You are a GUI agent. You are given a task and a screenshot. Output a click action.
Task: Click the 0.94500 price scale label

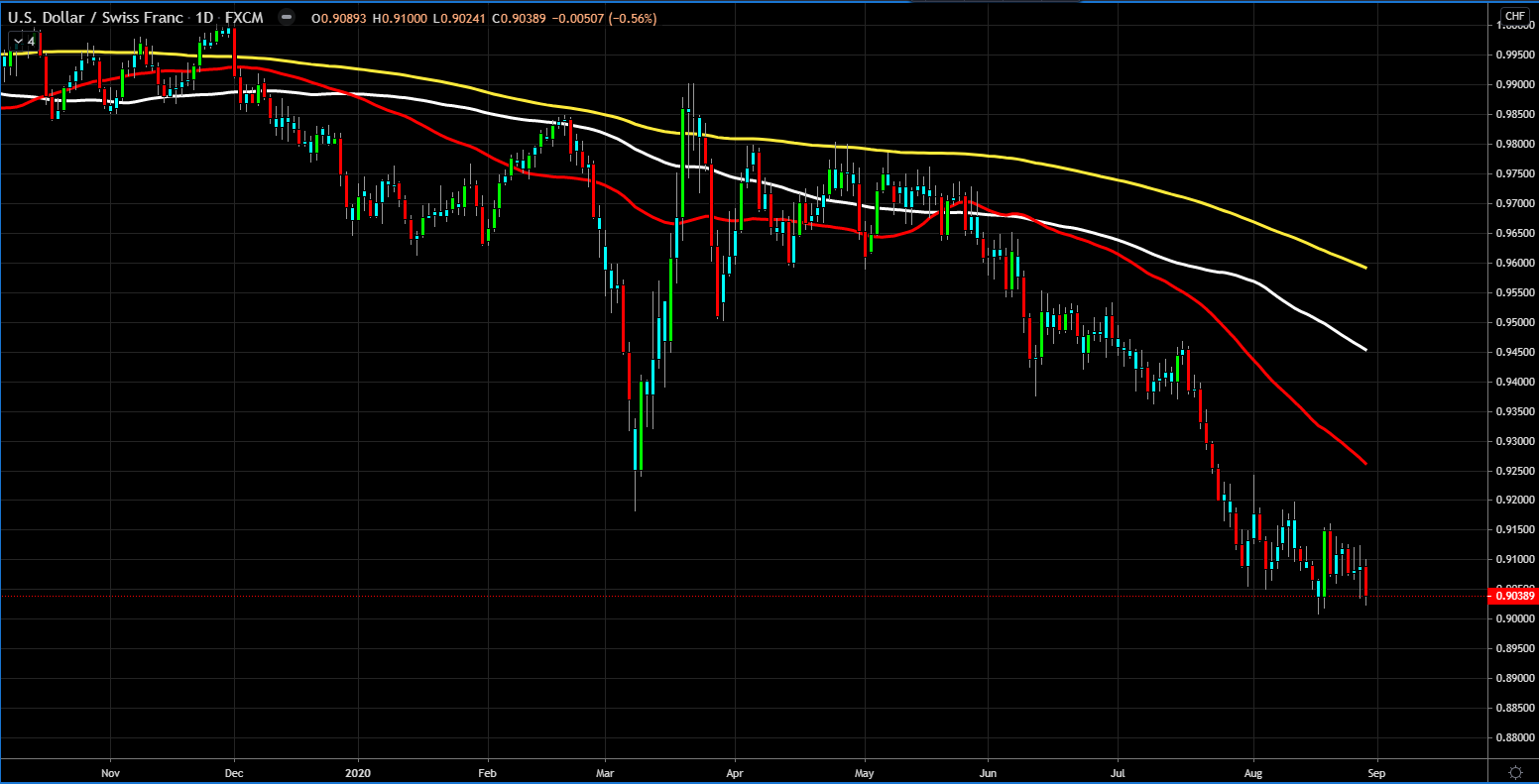[x=1516, y=353]
